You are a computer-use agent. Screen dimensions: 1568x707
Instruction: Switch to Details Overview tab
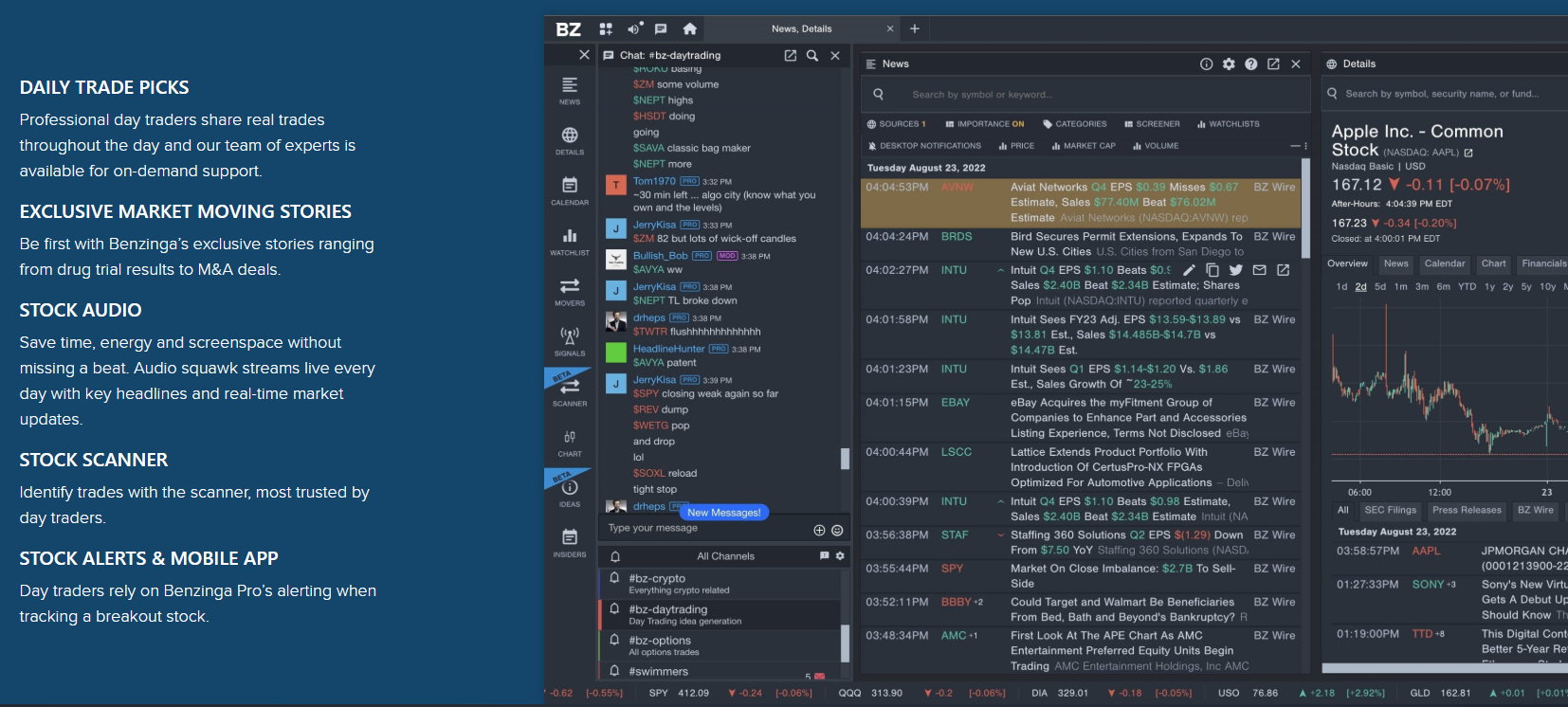pyautogui.click(x=1347, y=263)
